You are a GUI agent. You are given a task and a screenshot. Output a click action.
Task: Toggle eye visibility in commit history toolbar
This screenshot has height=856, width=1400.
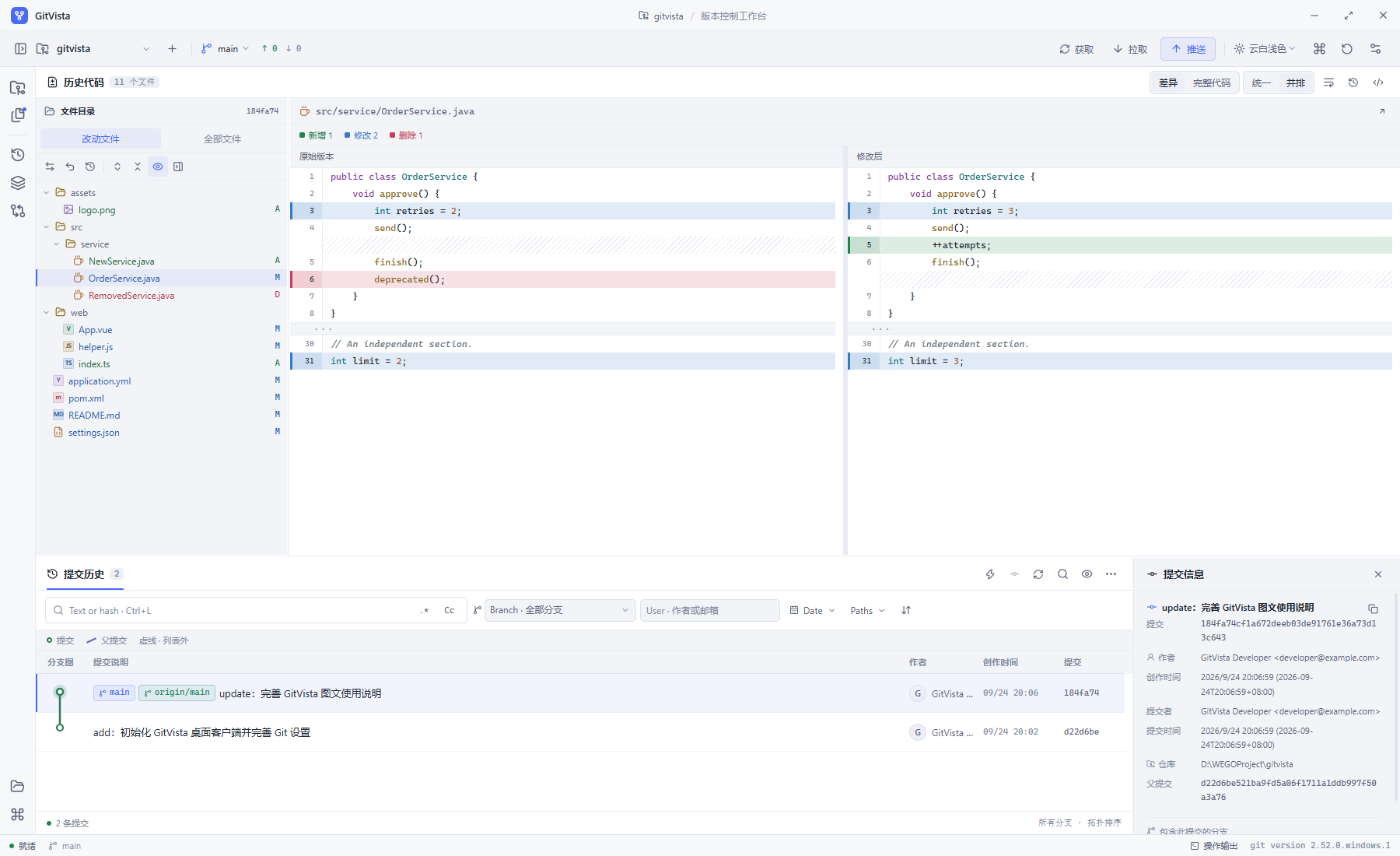click(x=1087, y=574)
